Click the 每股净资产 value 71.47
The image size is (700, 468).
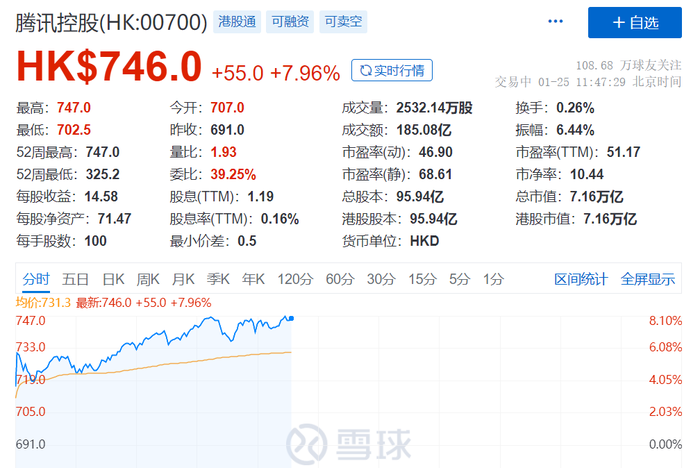(114, 219)
